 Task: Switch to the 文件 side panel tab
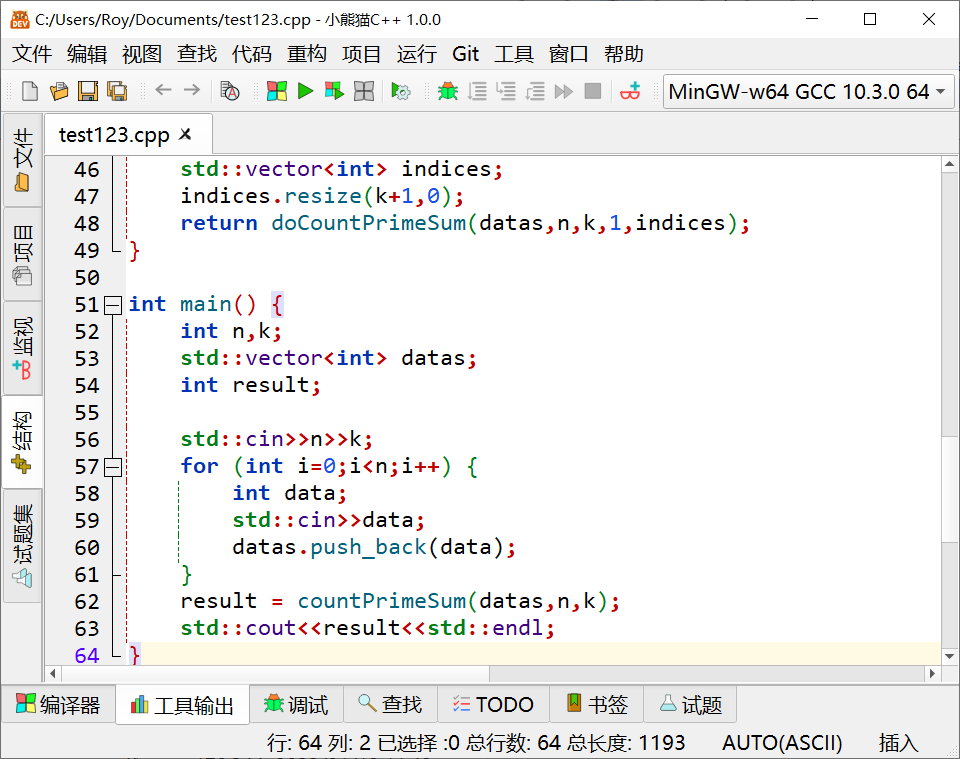[x=23, y=159]
